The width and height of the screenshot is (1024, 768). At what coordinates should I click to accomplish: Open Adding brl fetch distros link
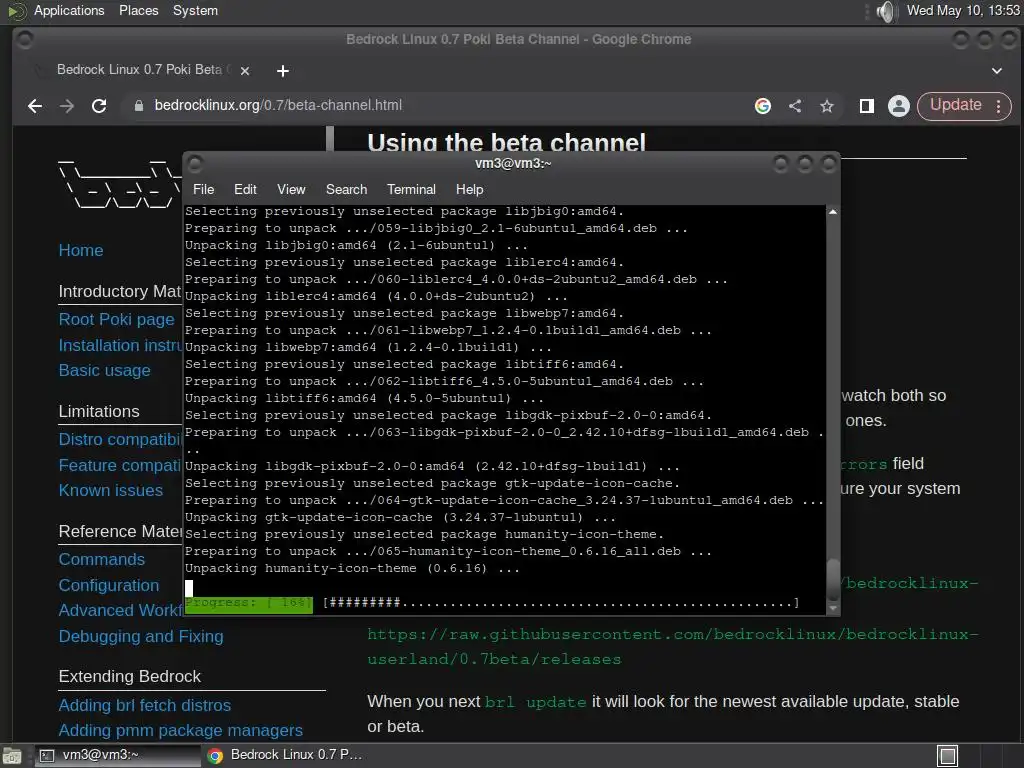tap(145, 705)
